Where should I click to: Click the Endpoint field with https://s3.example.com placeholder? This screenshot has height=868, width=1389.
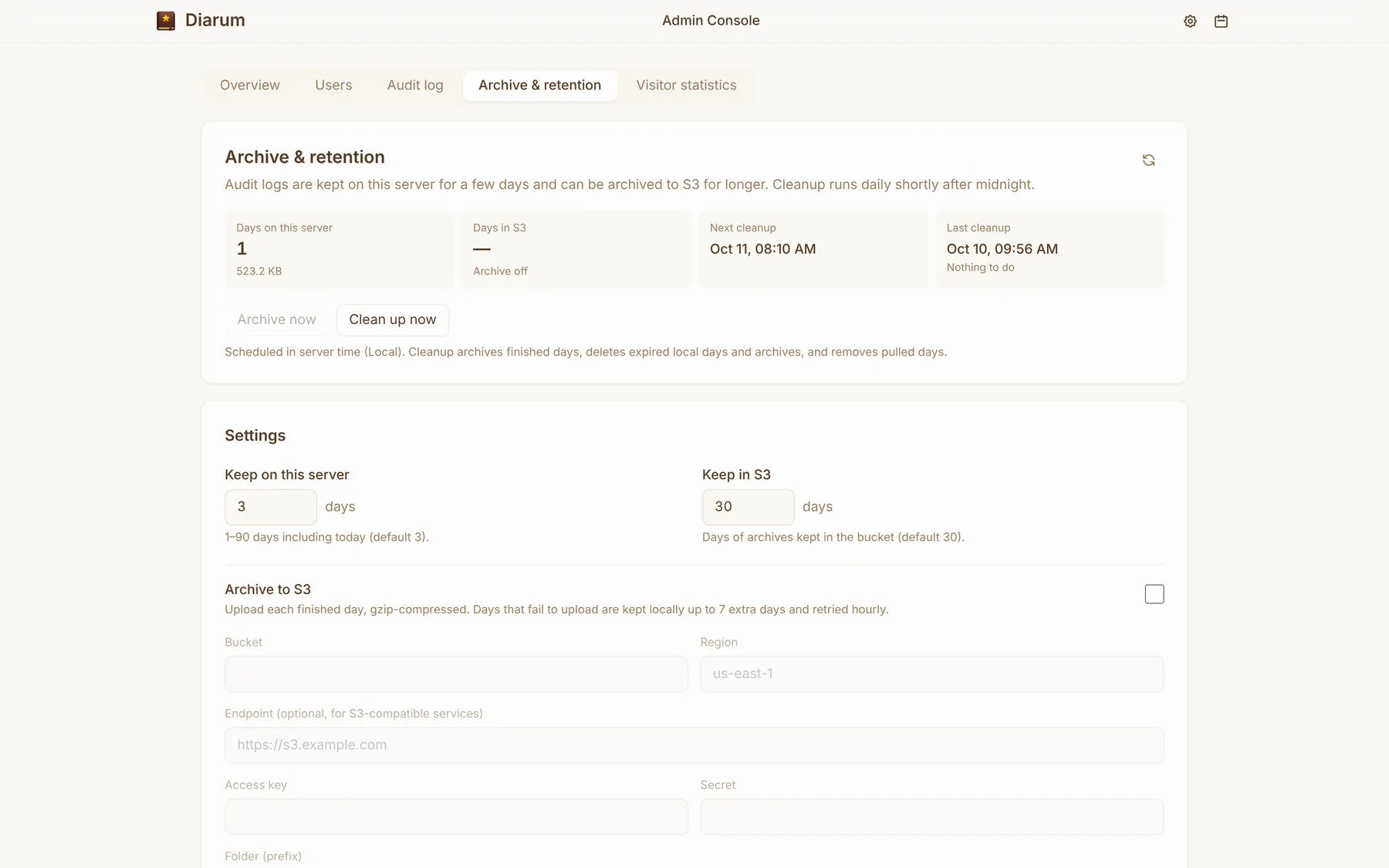[x=694, y=745]
